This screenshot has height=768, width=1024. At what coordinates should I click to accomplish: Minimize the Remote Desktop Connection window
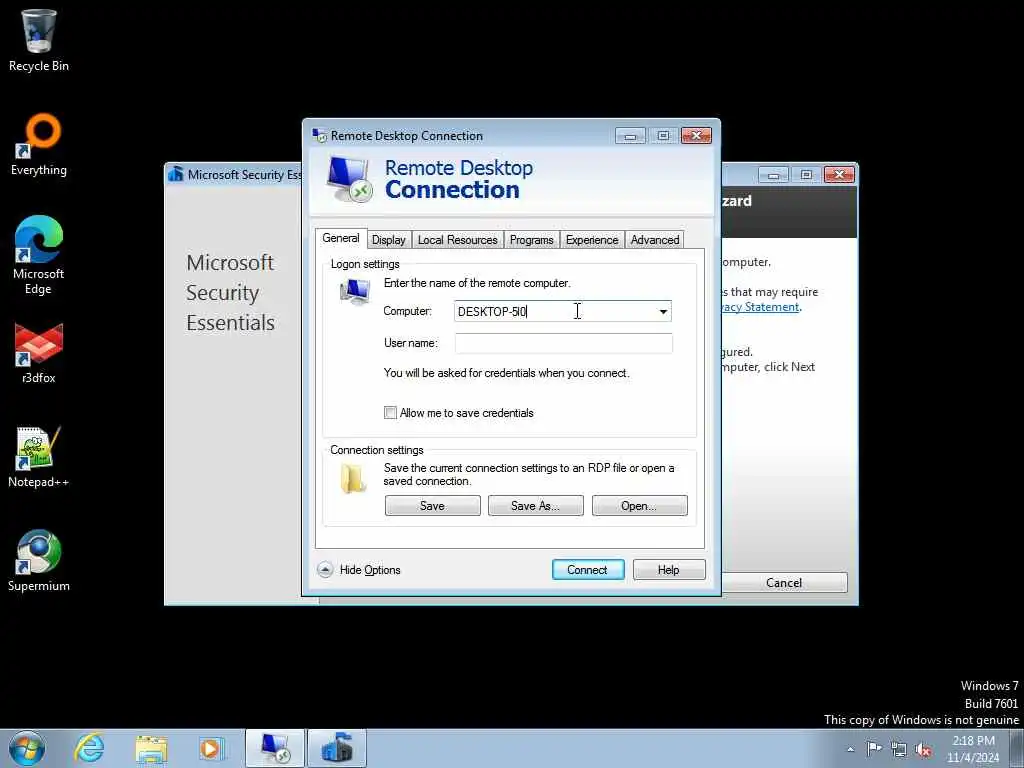point(630,136)
